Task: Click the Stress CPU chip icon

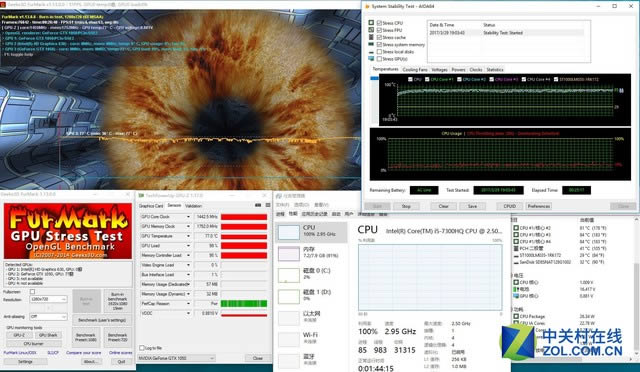Action: pyautogui.click(x=371, y=23)
